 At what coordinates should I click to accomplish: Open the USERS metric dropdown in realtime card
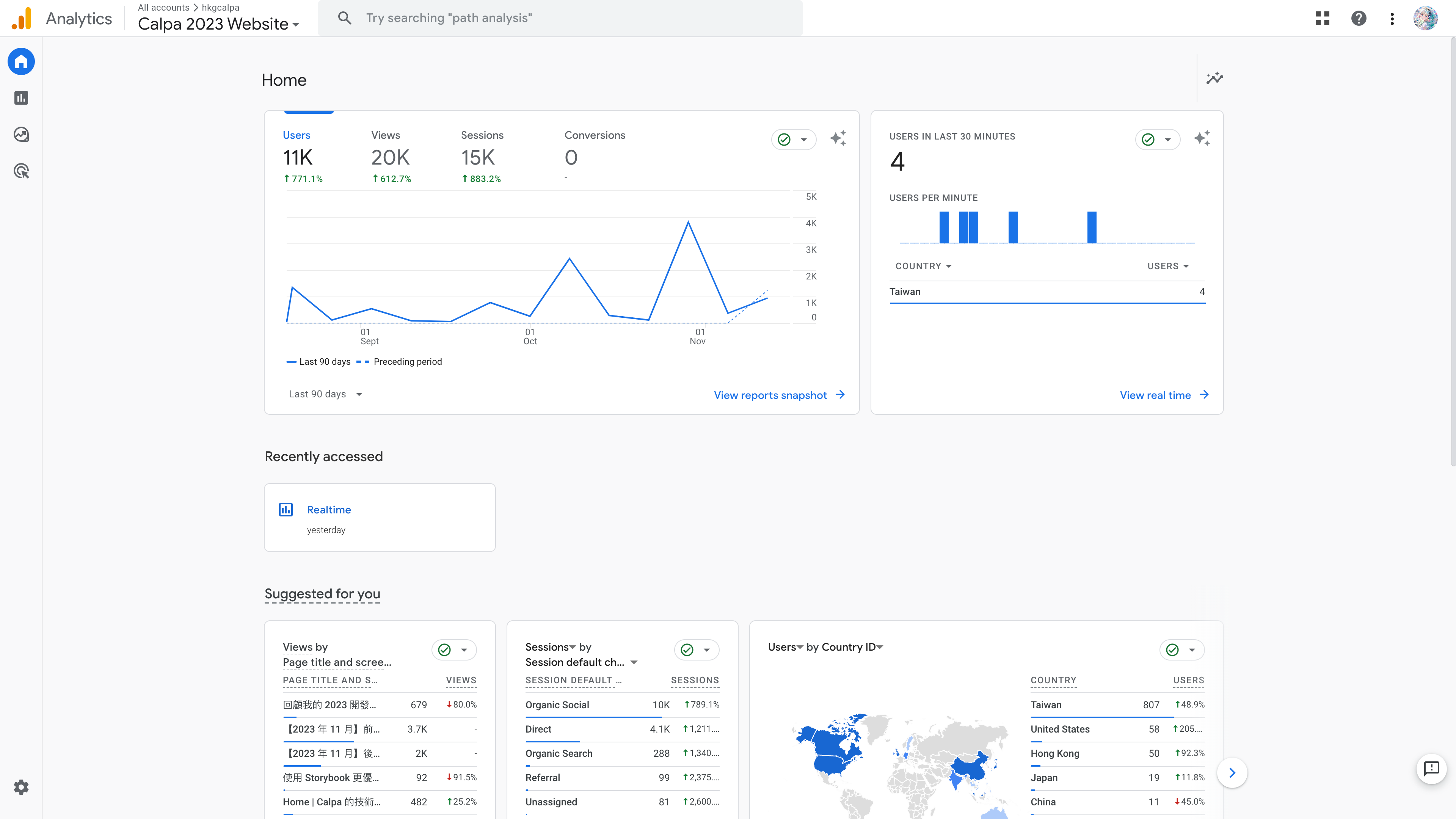click(x=1168, y=266)
